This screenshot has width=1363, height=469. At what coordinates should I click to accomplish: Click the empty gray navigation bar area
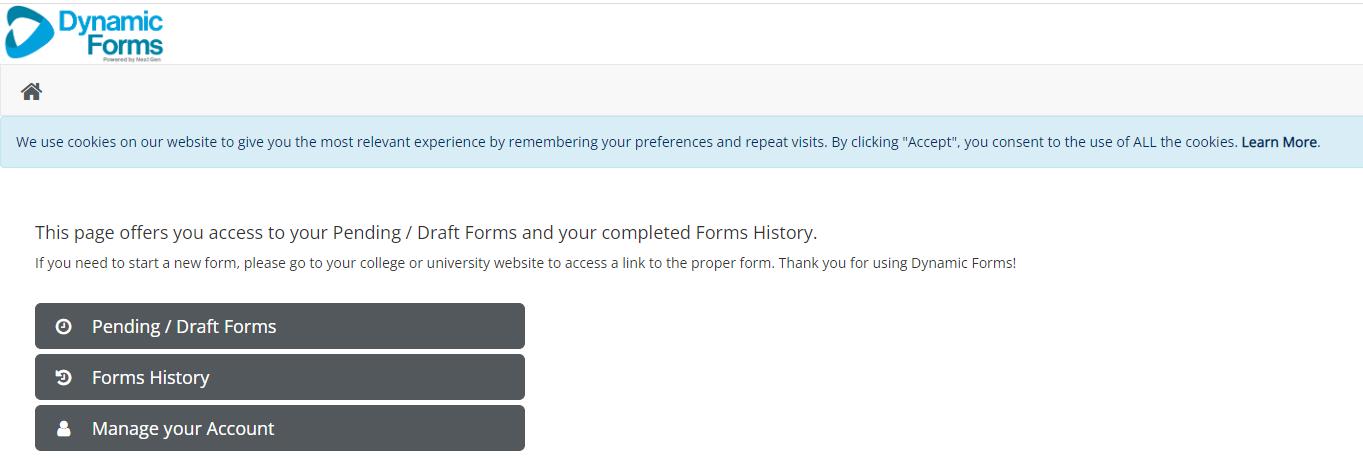point(700,92)
